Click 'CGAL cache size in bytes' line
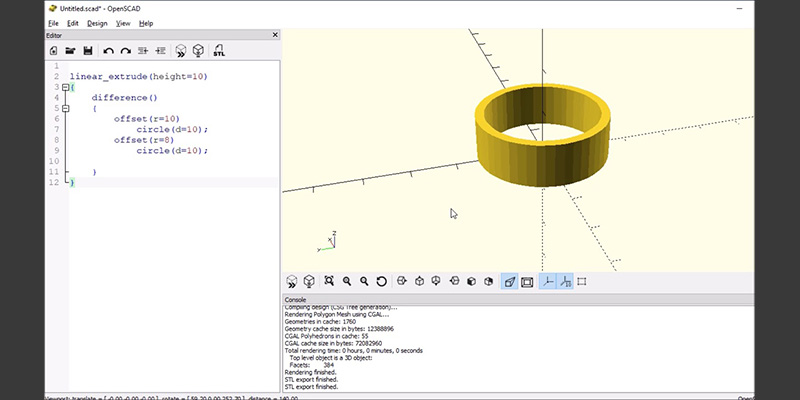Screen dimensions: 800x400 pyautogui.click(x=333, y=343)
